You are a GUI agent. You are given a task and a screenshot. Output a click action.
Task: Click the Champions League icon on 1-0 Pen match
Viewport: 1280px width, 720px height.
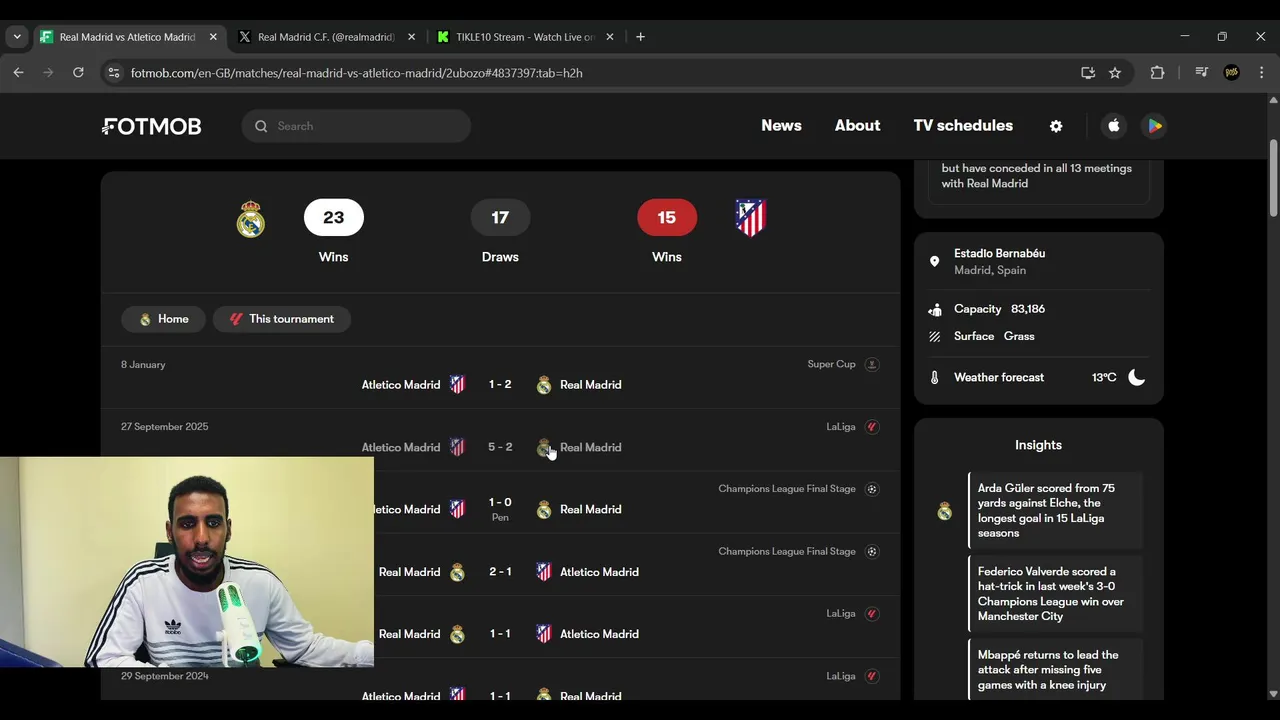pyautogui.click(x=872, y=489)
